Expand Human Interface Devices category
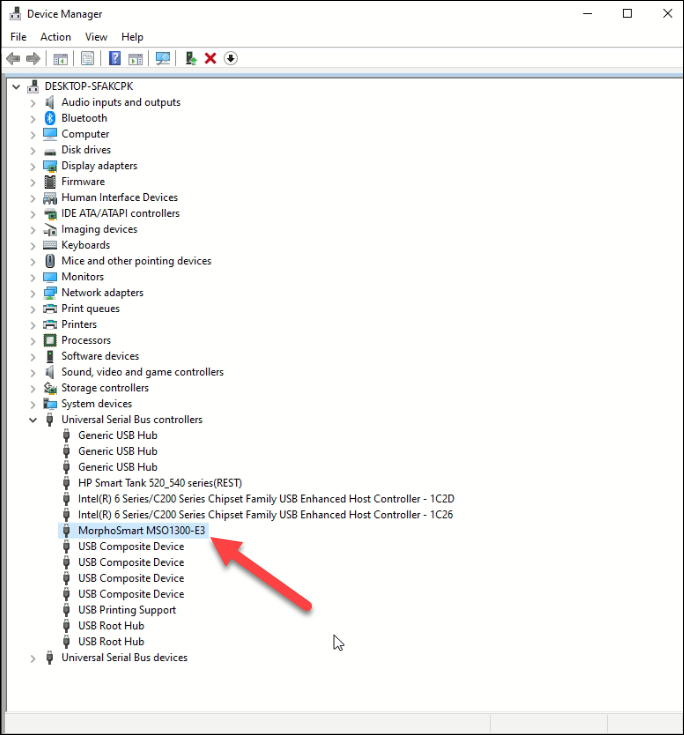684x735 pixels. [33, 198]
